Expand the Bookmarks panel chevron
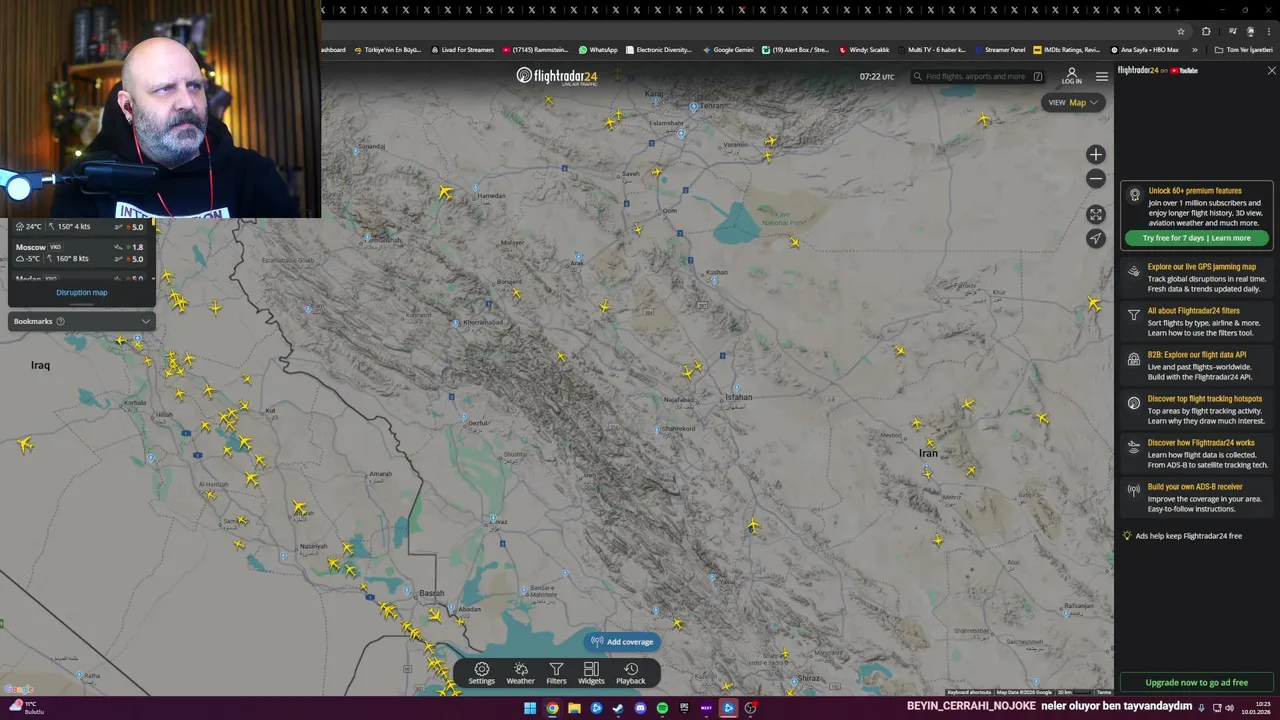The width and height of the screenshot is (1280, 720). [x=145, y=321]
